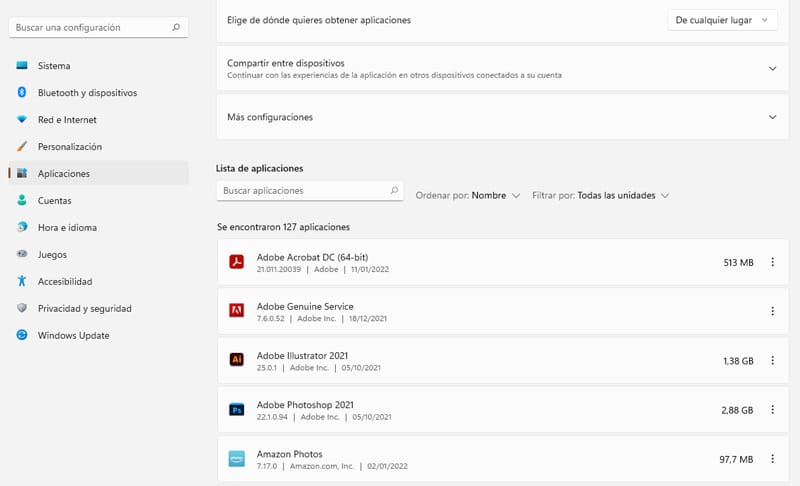Select Aplicaciones in sidebar
The height and width of the screenshot is (486, 800).
coord(98,173)
